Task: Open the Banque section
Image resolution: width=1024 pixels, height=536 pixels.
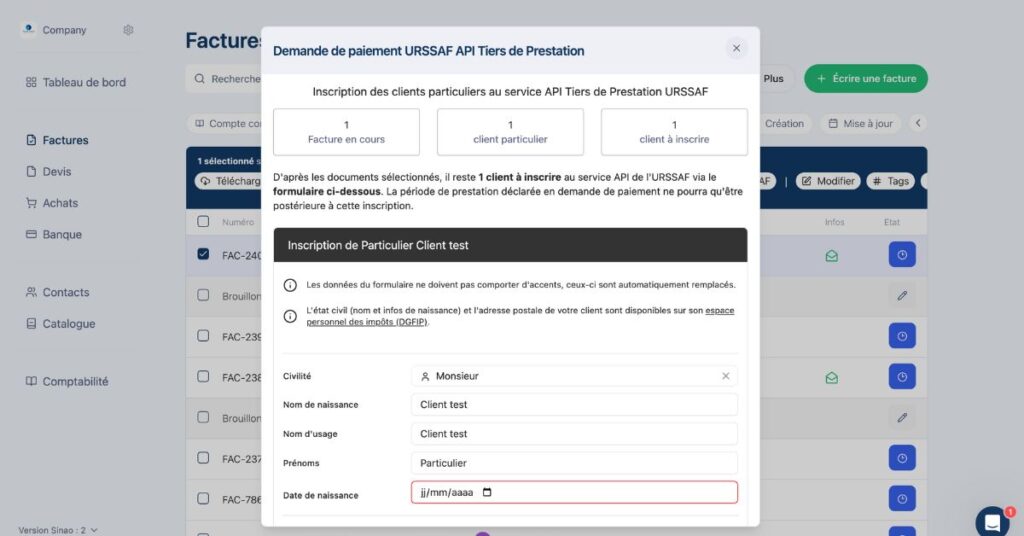Action: (62, 234)
